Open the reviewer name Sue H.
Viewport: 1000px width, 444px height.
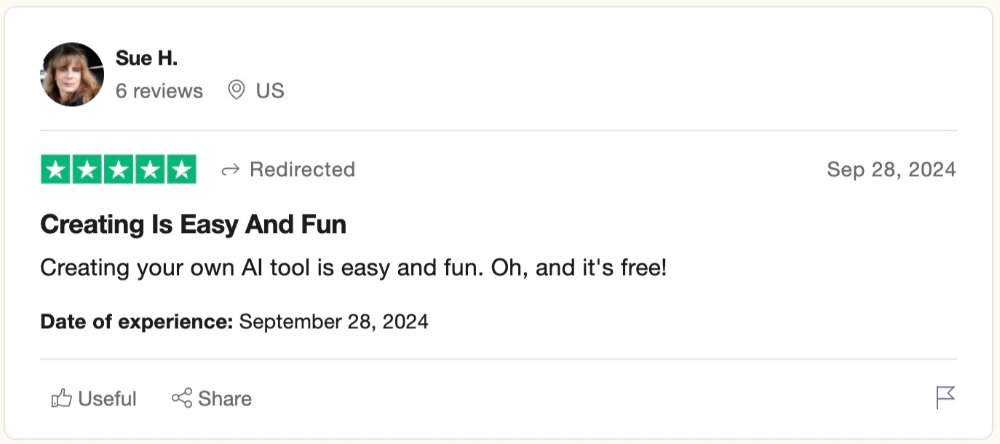pos(146,58)
